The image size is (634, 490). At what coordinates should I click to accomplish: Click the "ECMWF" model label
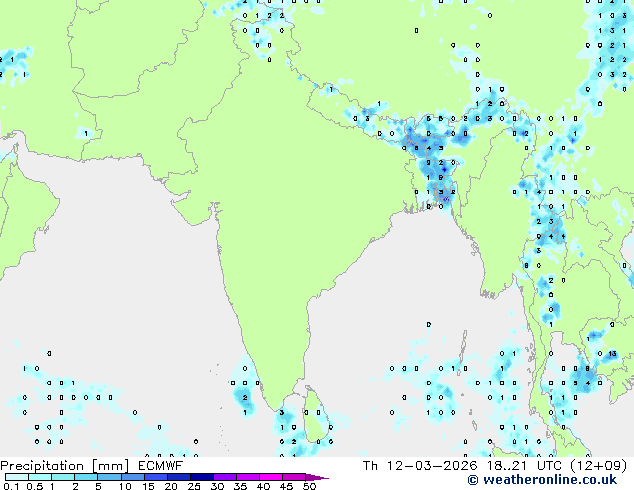[161, 465]
